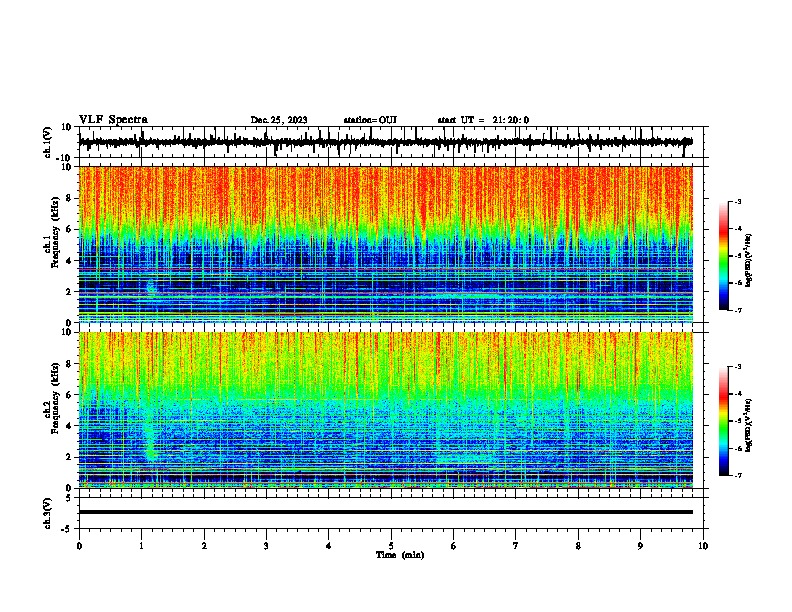Image resolution: width=792 pixels, height=612 pixels.
Task: Select the date text "Dec. 25, 2023"
Action: coord(279,120)
